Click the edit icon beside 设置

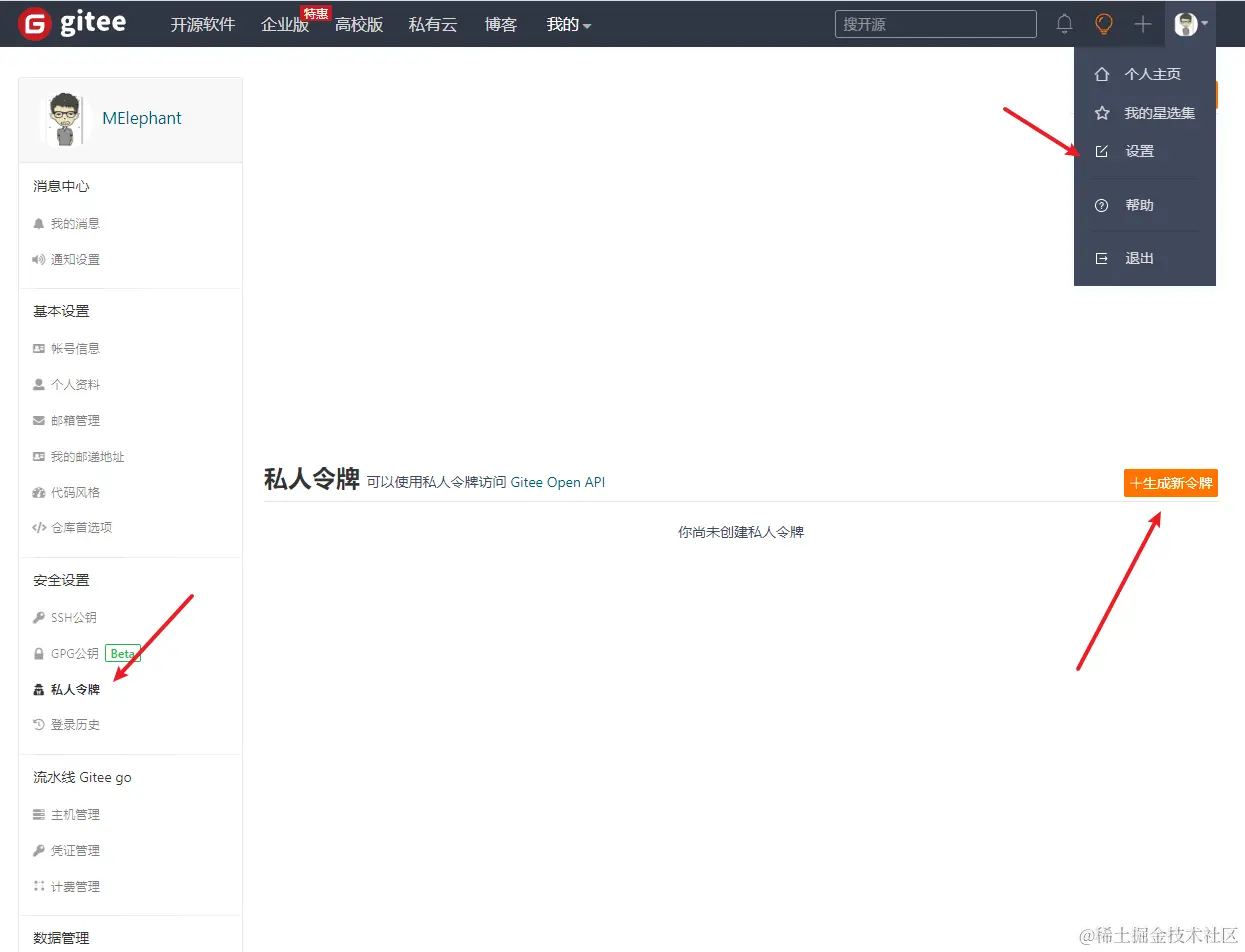click(x=1102, y=151)
